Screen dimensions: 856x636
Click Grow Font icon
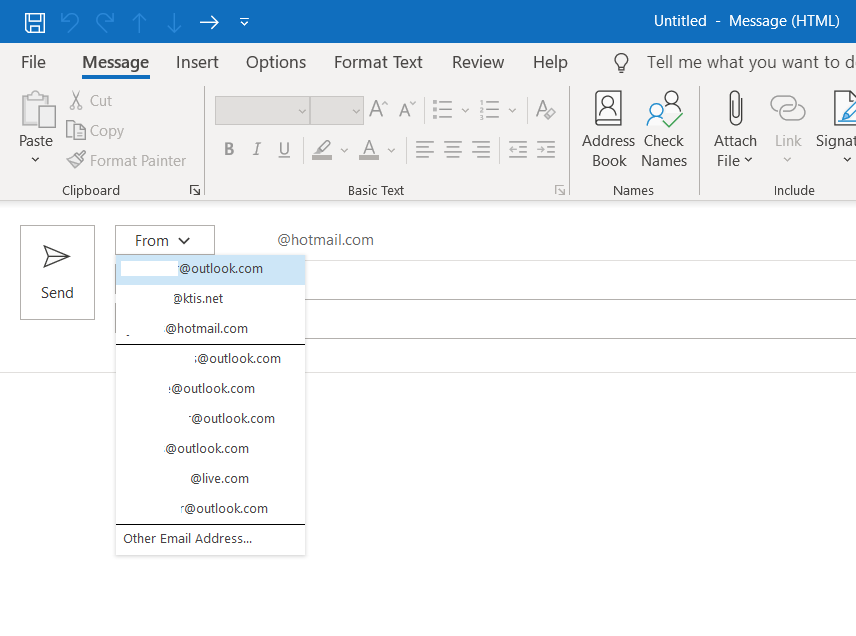tap(378, 109)
